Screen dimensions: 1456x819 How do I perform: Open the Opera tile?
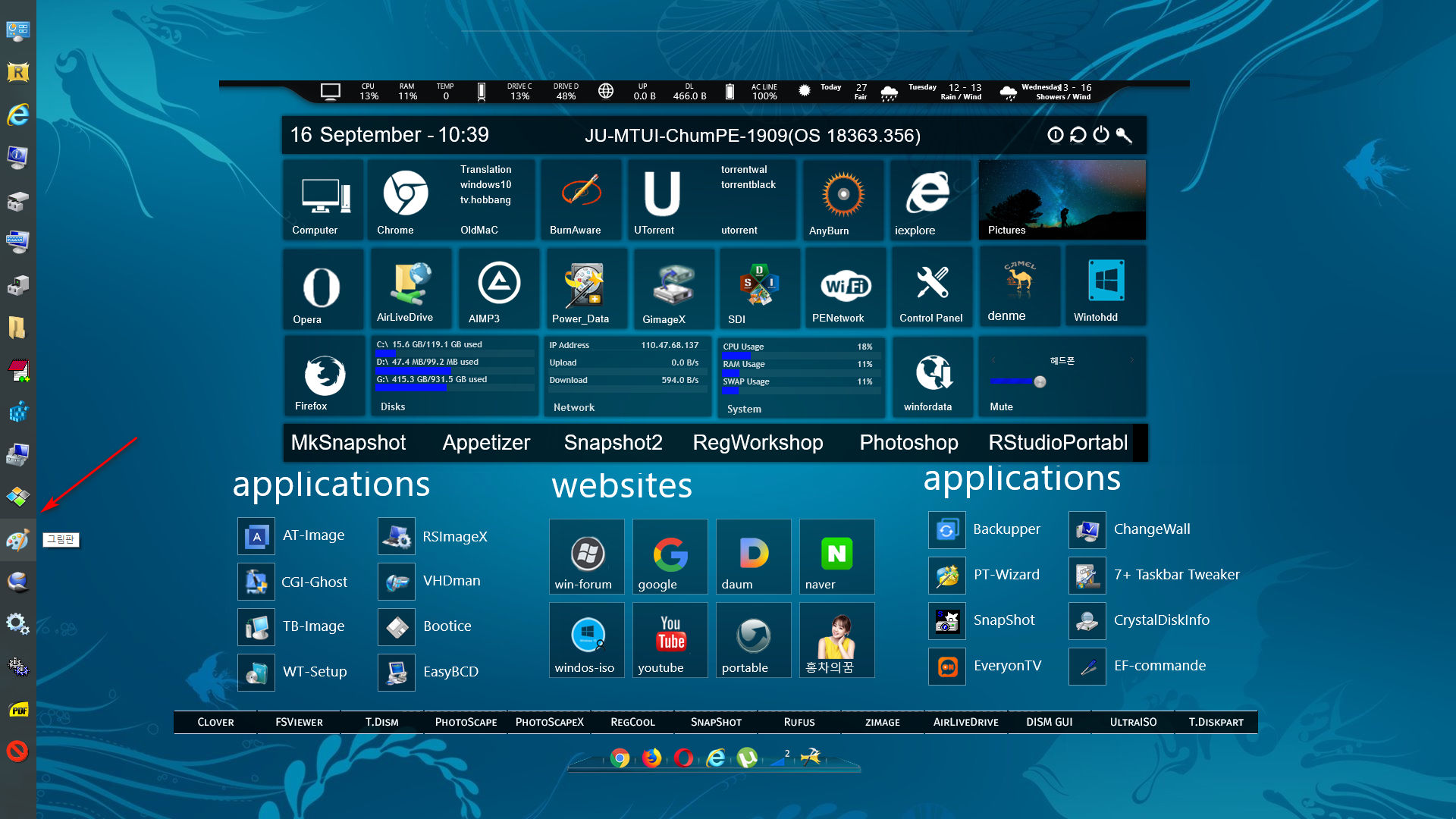322,289
